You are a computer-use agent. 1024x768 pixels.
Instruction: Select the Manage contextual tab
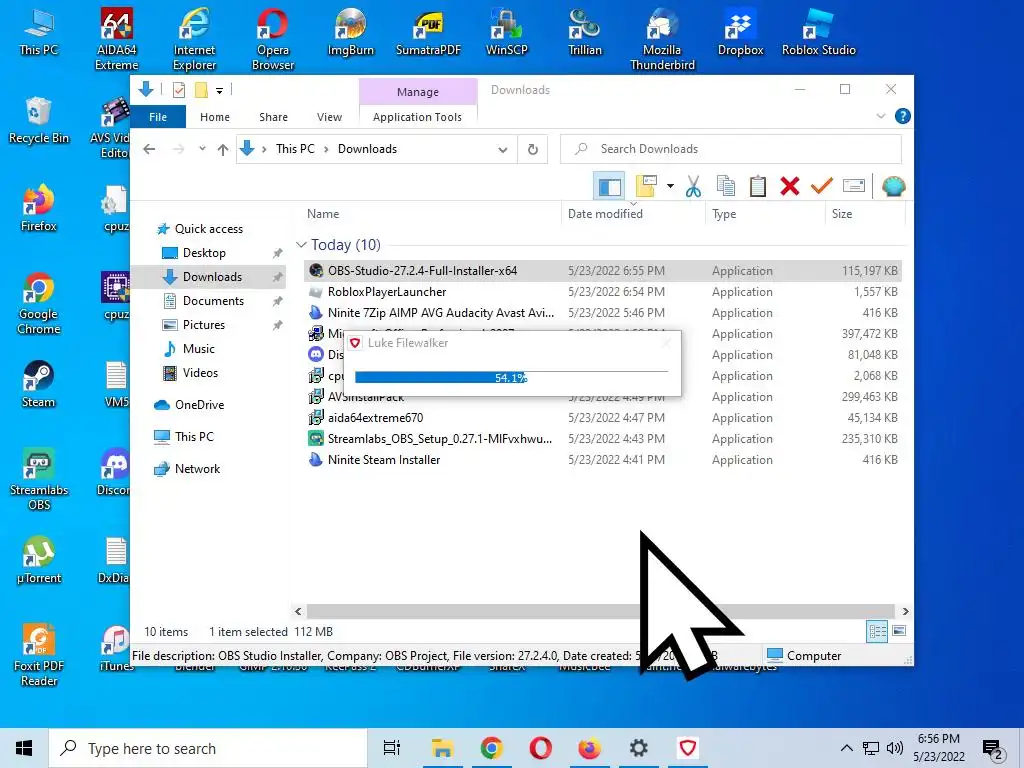418,92
